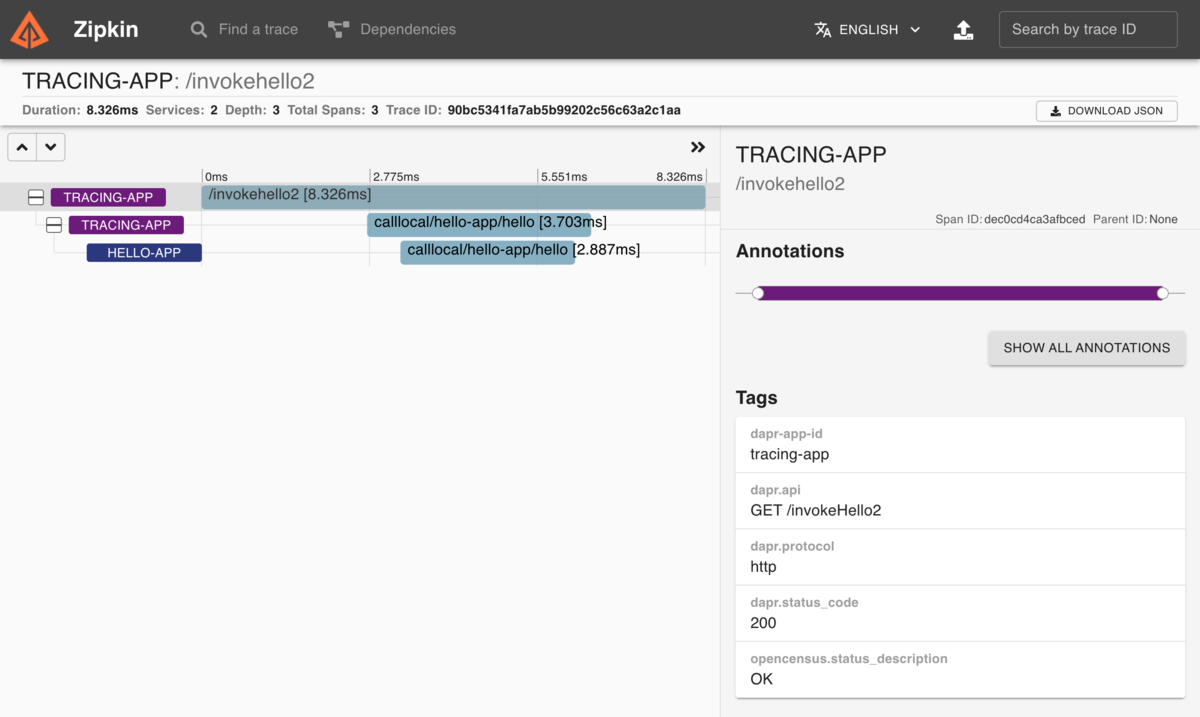Collapse the child TRACING-APP span tree node

[x=54, y=226]
